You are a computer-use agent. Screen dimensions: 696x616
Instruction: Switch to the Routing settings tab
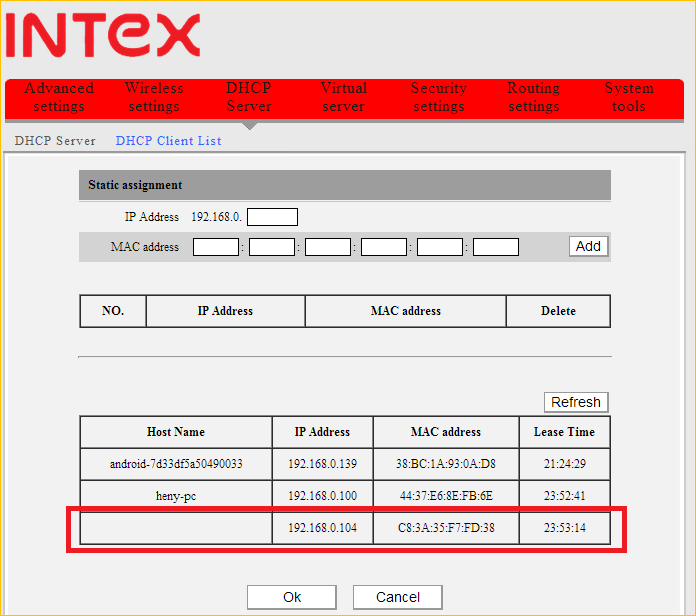click(533, 97)
